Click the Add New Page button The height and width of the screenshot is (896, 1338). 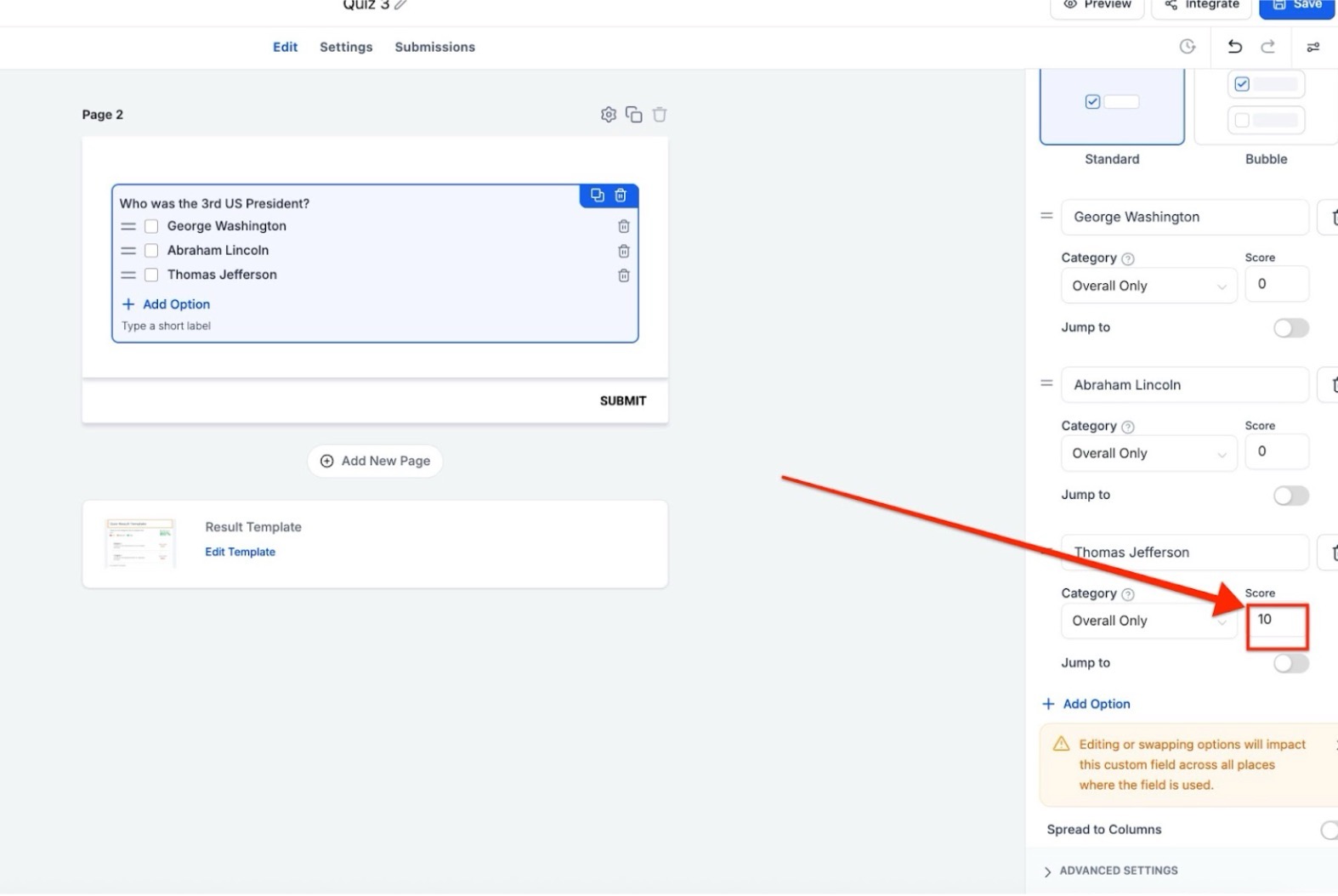(x=375, y=461)
